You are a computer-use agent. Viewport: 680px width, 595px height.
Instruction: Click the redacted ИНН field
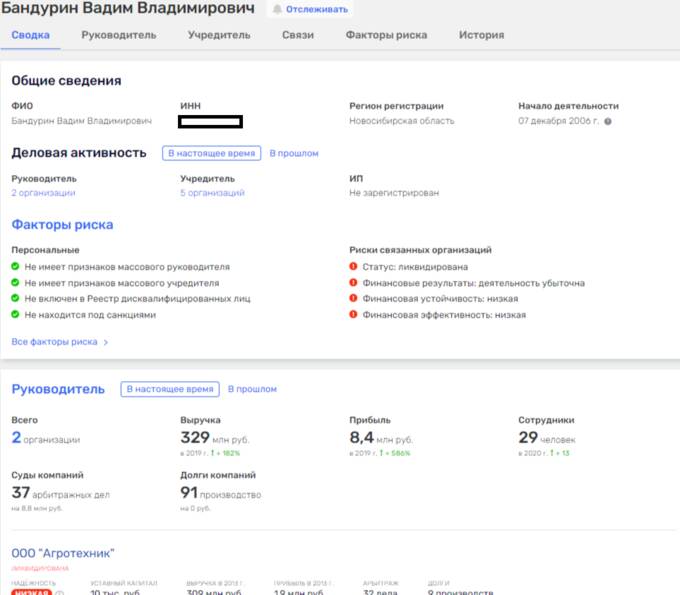210,122
